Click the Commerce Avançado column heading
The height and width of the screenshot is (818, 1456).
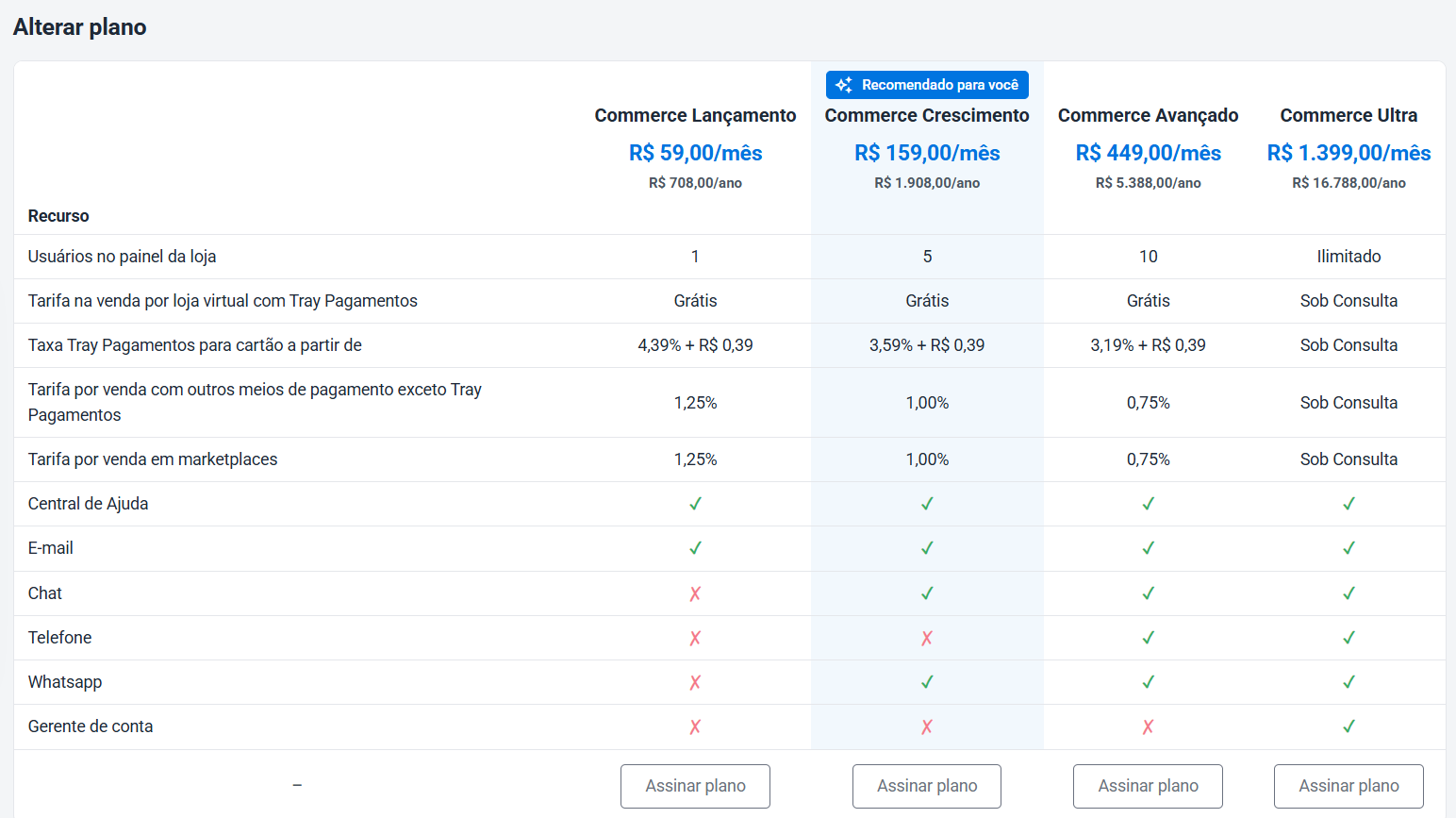click(1148, 115)
